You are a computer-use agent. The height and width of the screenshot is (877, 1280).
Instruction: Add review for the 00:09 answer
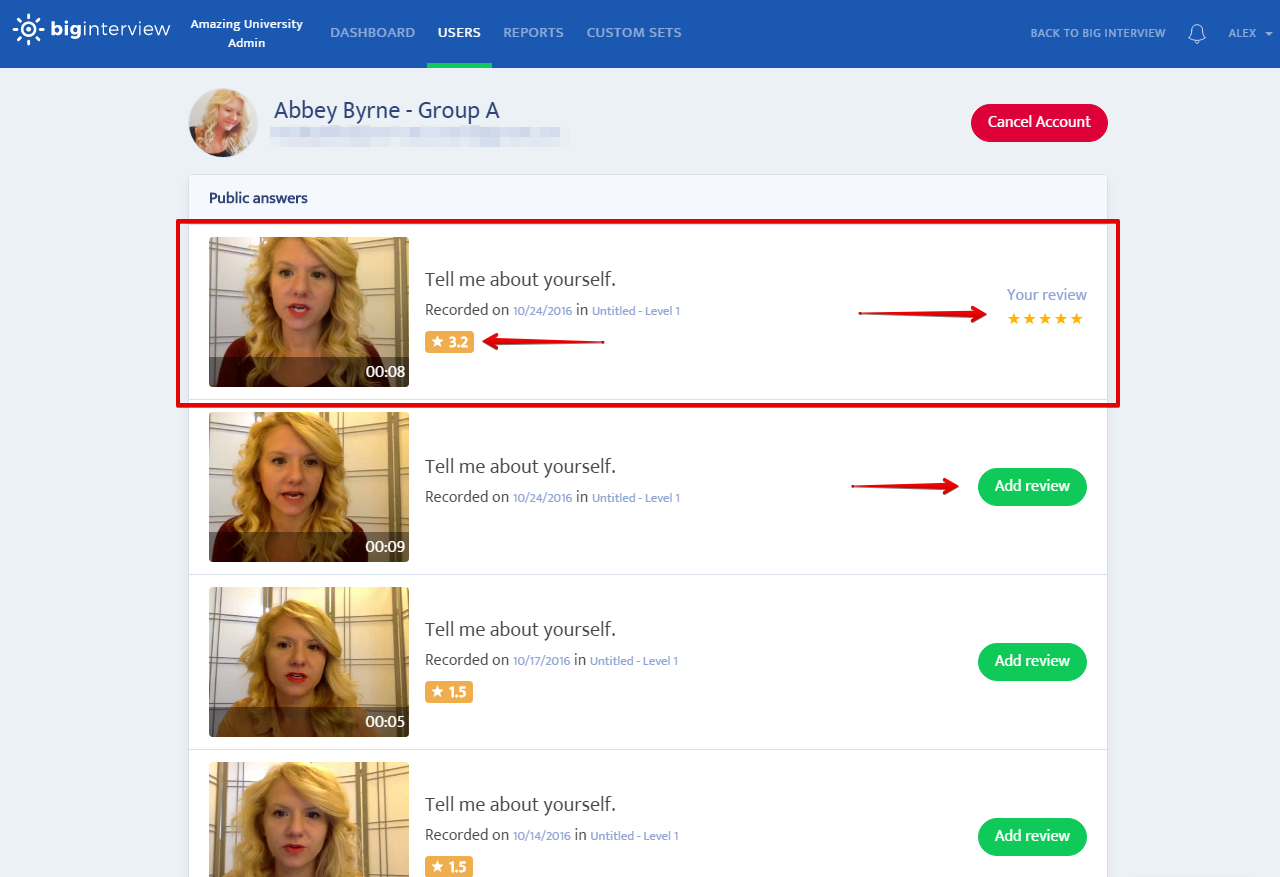pyautogui.click(x=1032, y=486)
